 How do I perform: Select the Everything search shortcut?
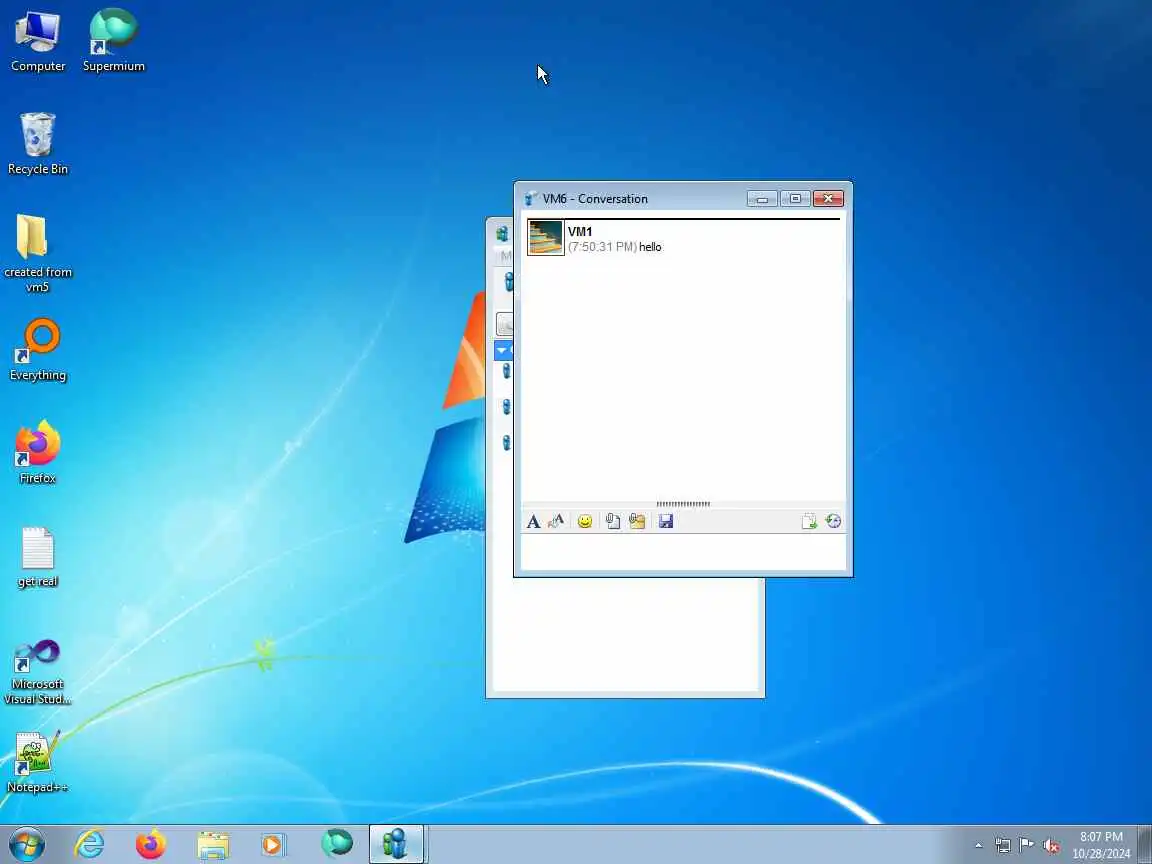pyautogui.click(x=37, y=350)
